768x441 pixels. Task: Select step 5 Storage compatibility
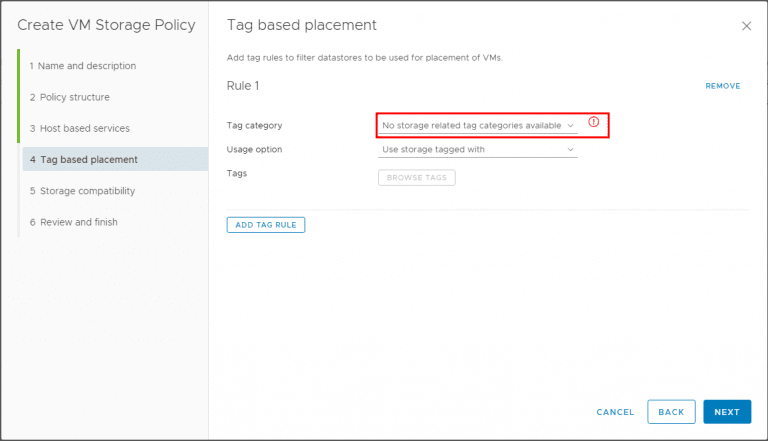[82, 191]
